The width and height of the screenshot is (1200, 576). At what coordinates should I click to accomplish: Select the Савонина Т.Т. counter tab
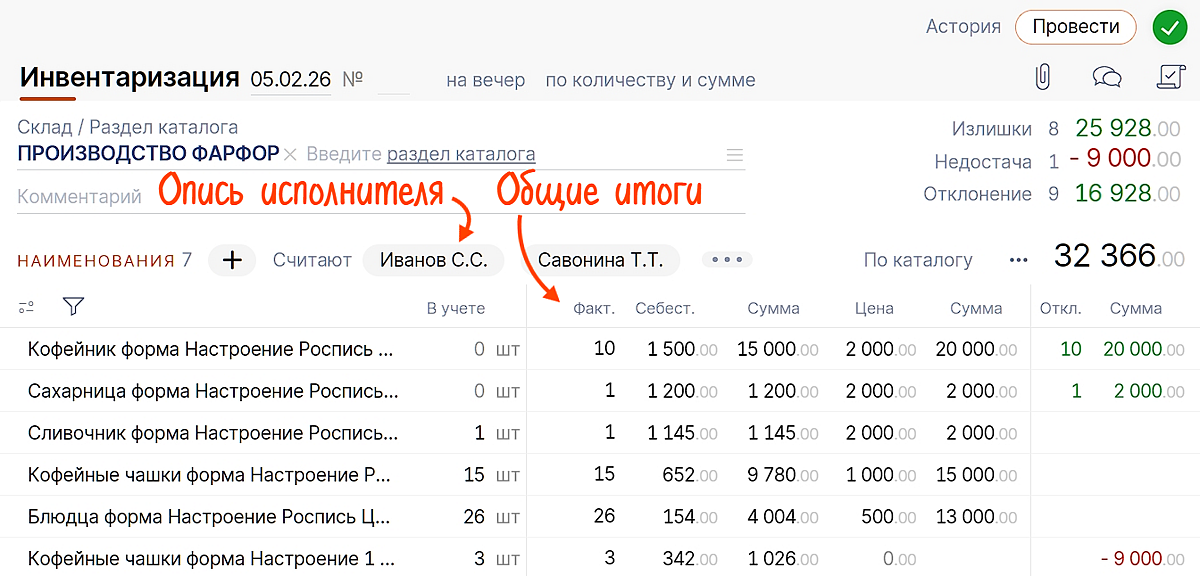600,260
